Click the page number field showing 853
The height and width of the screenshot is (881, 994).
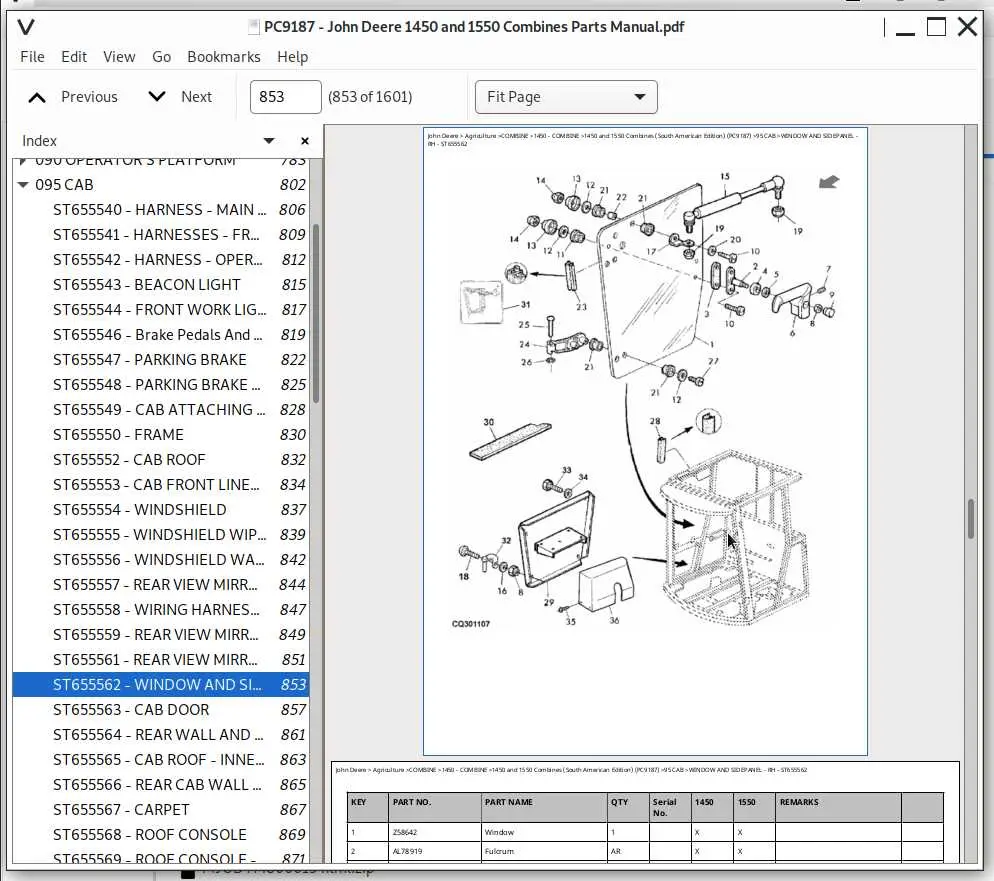coord(285,97)
